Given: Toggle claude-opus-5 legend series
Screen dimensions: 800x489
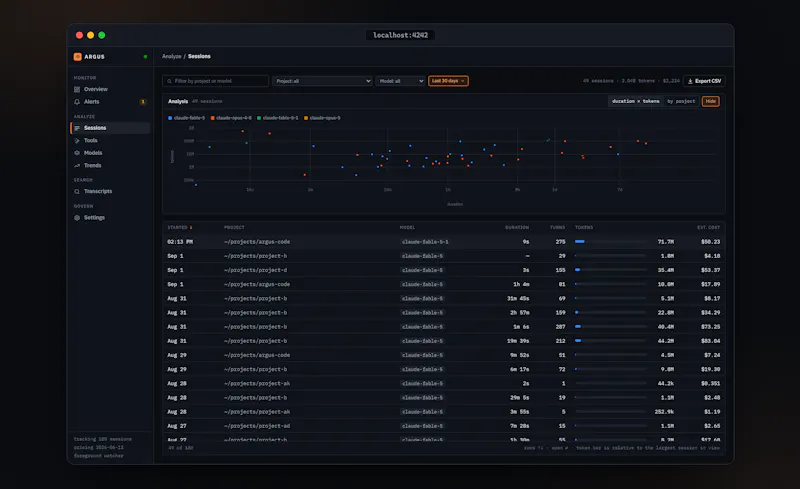Looking at the screenshot, I should 322,118.
